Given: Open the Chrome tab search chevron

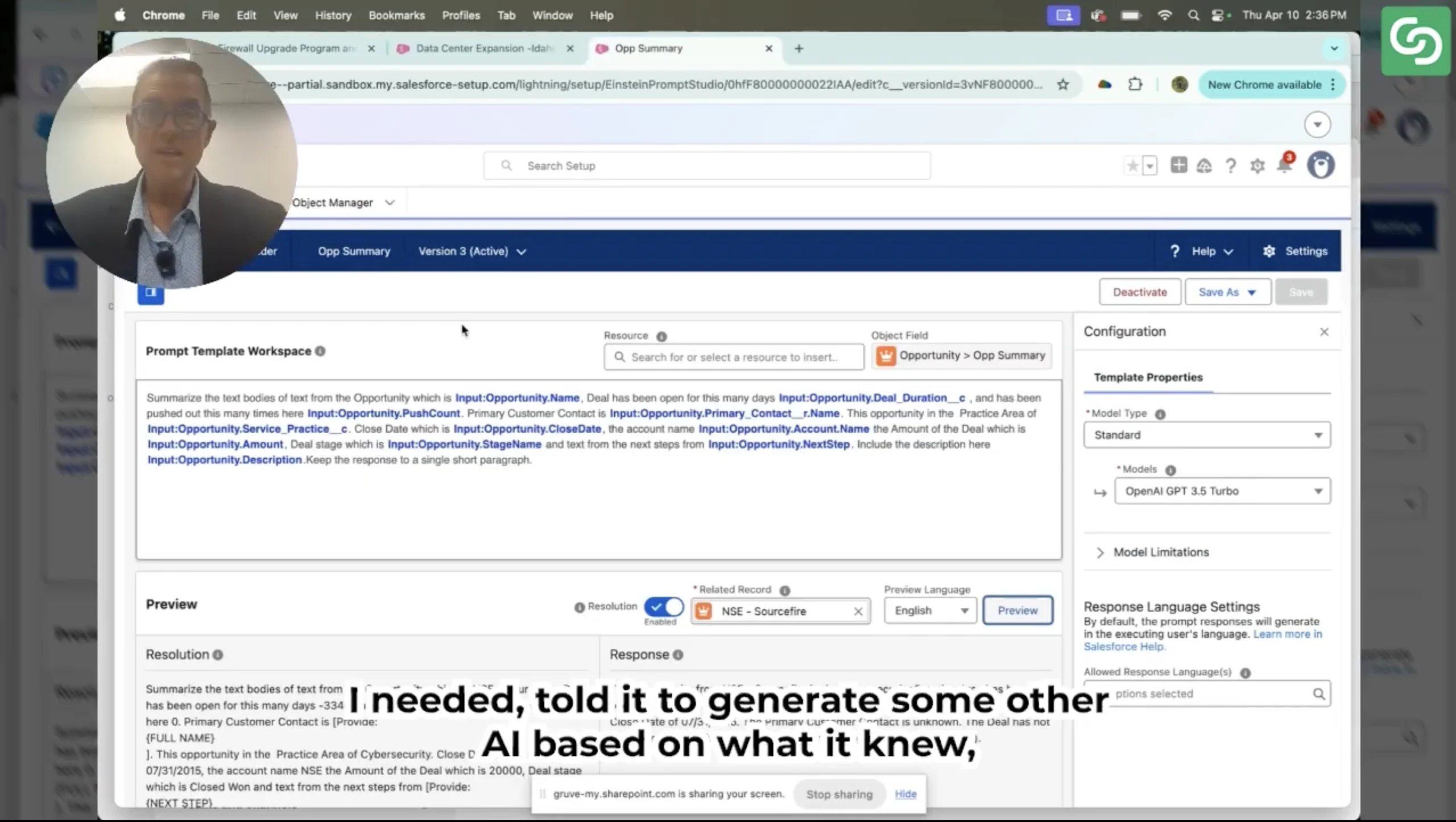Looking at the screenshot, I should (1334, 48).
